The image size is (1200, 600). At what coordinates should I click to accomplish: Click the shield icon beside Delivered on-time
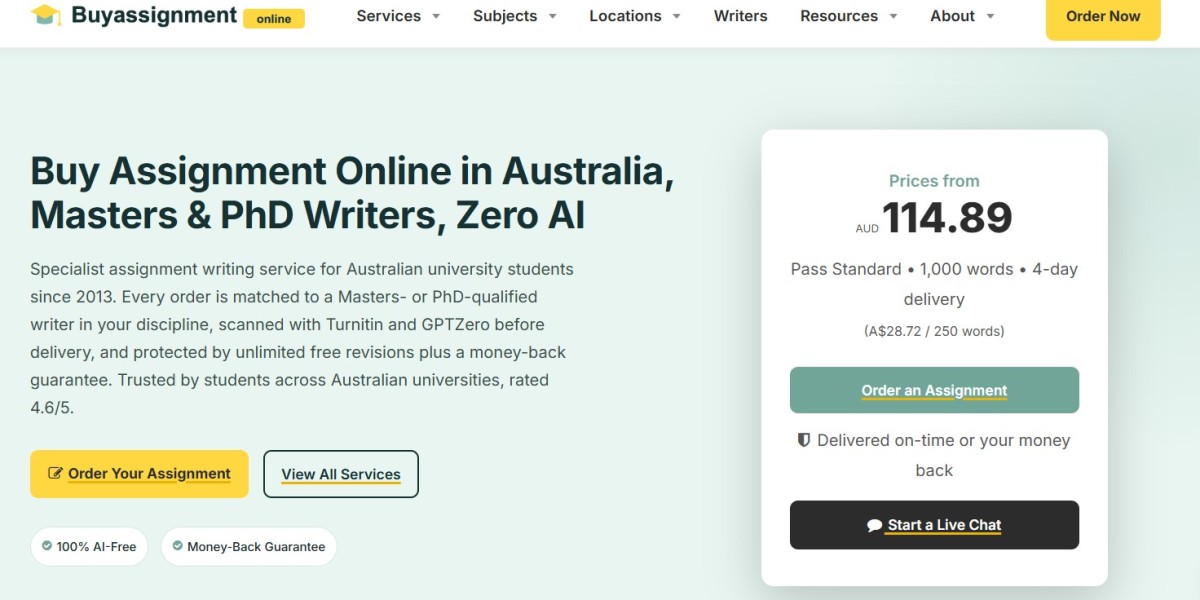(x=803, y=440)
